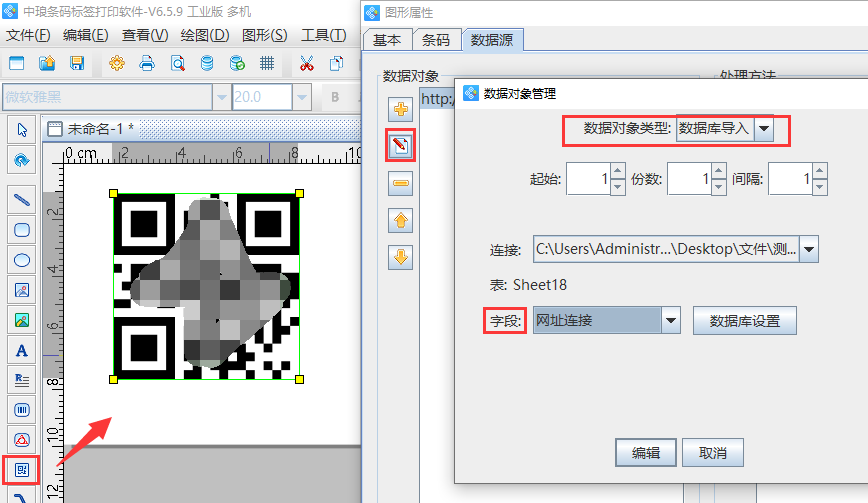The width and height of the screenshot is (868, 503).
Task: Open the 工具(T) menu
Action: (x=324, y=35)
